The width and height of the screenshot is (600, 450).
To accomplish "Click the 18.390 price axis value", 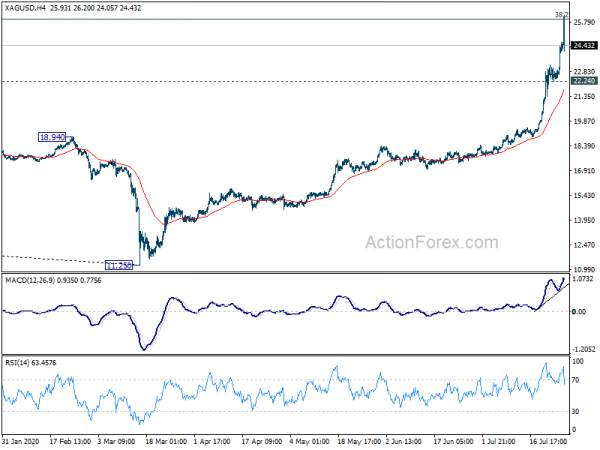I will click(584, 146).
